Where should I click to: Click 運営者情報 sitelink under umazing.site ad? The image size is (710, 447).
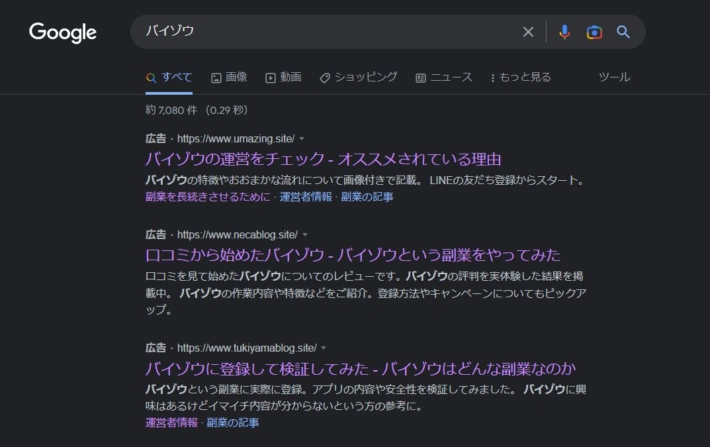pos(306,197)
